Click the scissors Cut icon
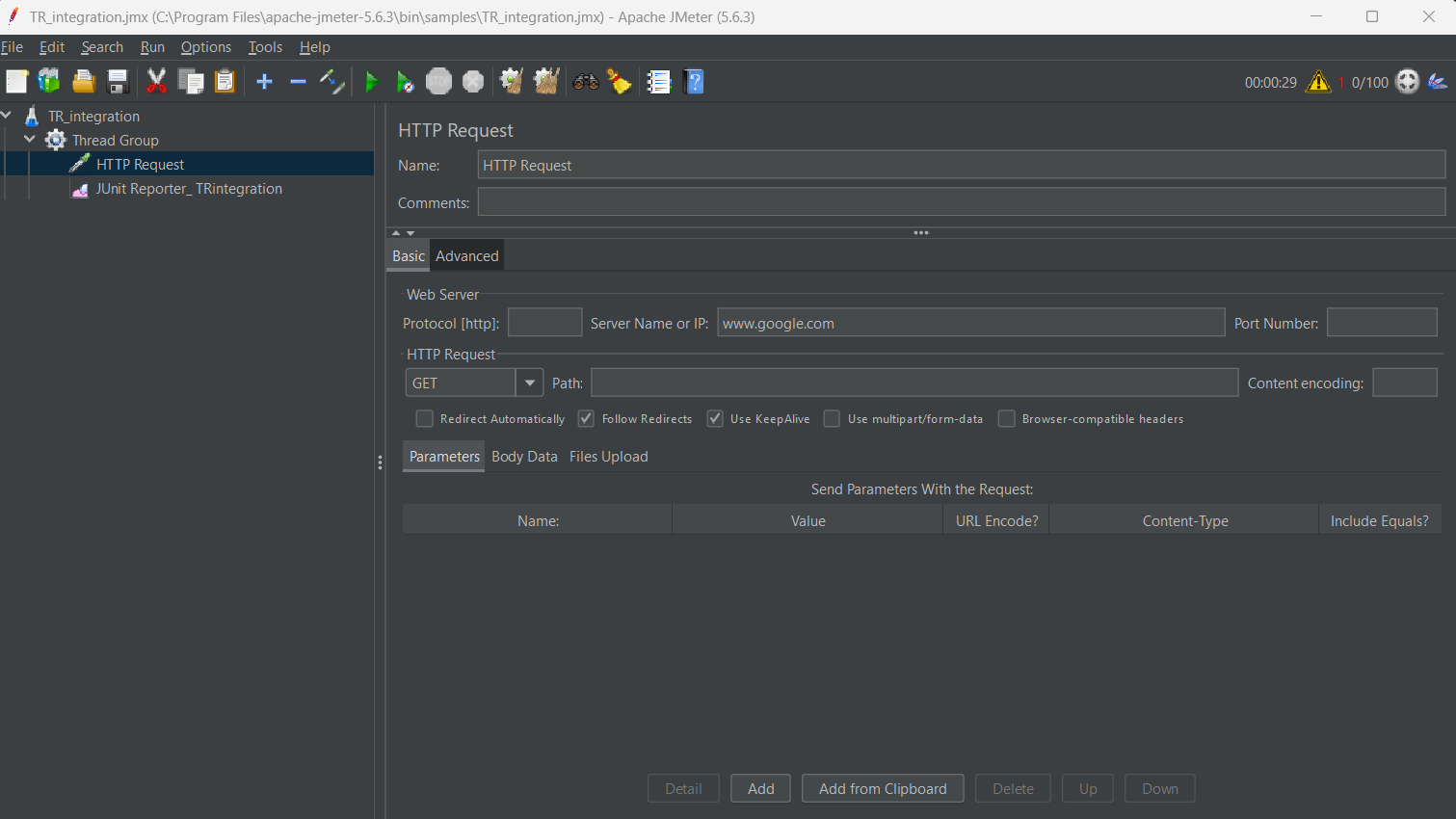This screenshot has width=1456, height=819. click(x=156, y=82)
